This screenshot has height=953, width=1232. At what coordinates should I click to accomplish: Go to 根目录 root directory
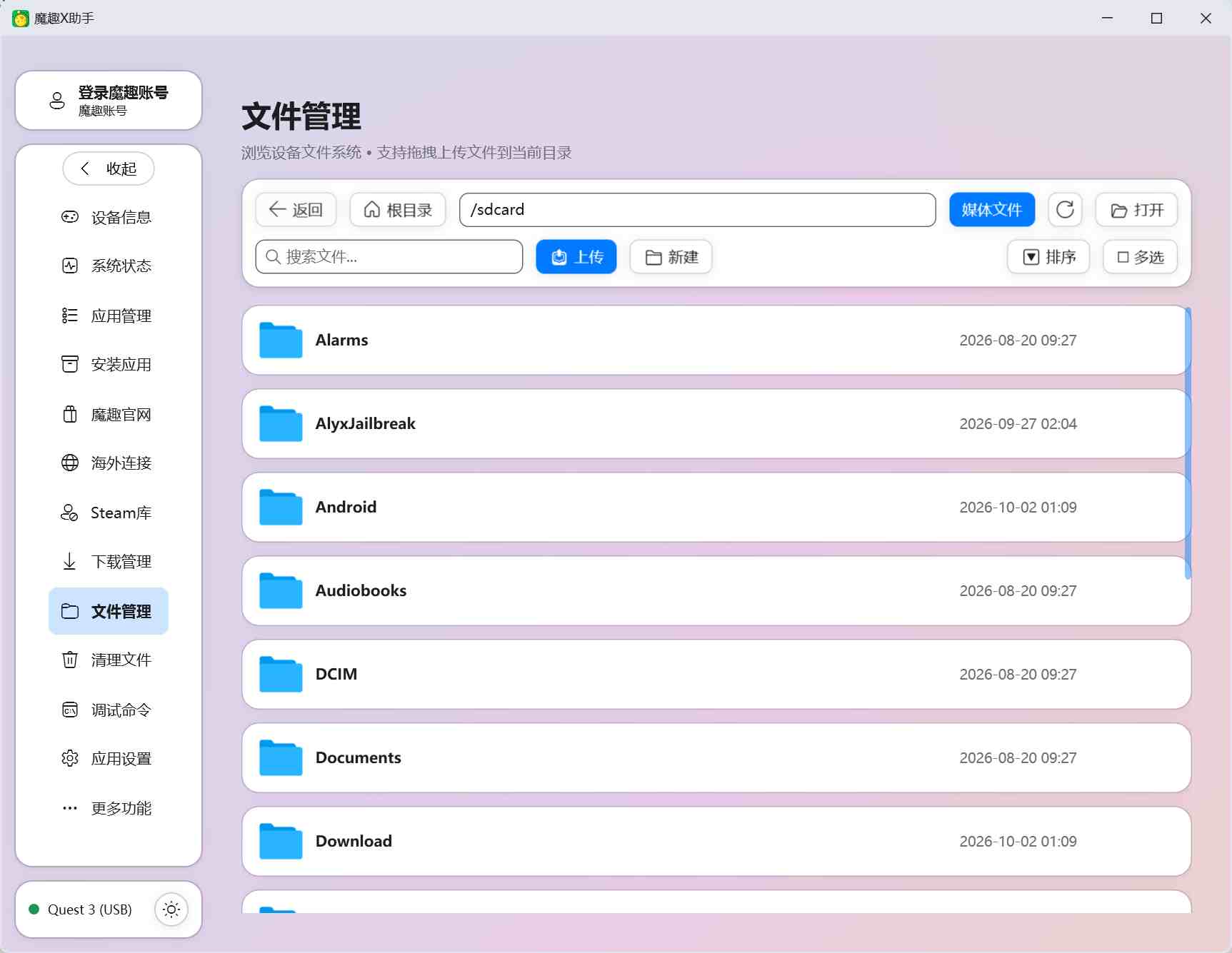coord(398,210)
